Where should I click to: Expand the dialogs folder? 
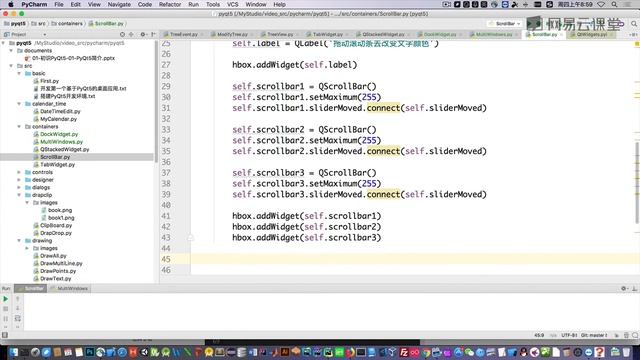(19, 187)
